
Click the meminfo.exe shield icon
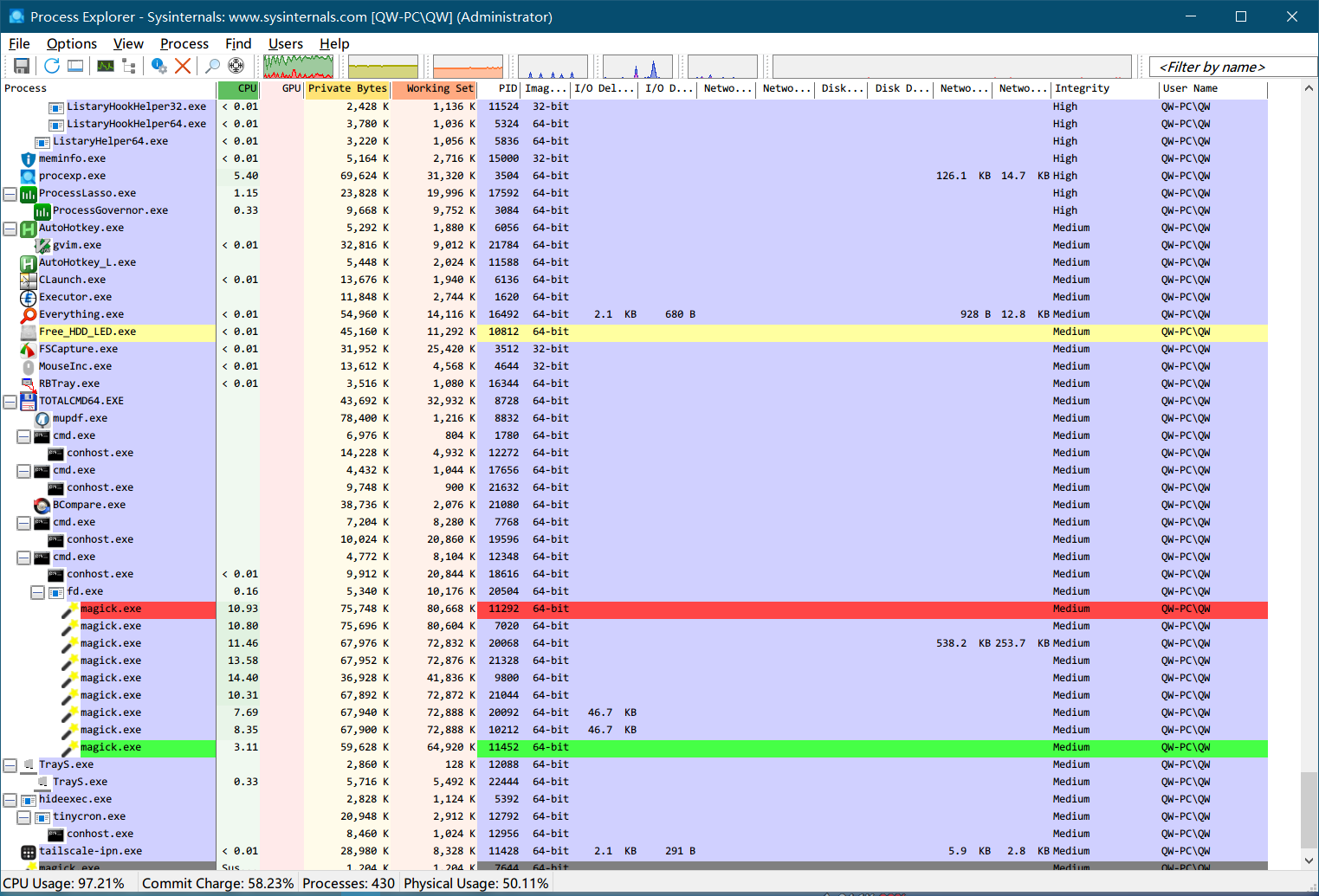(28, 158)
